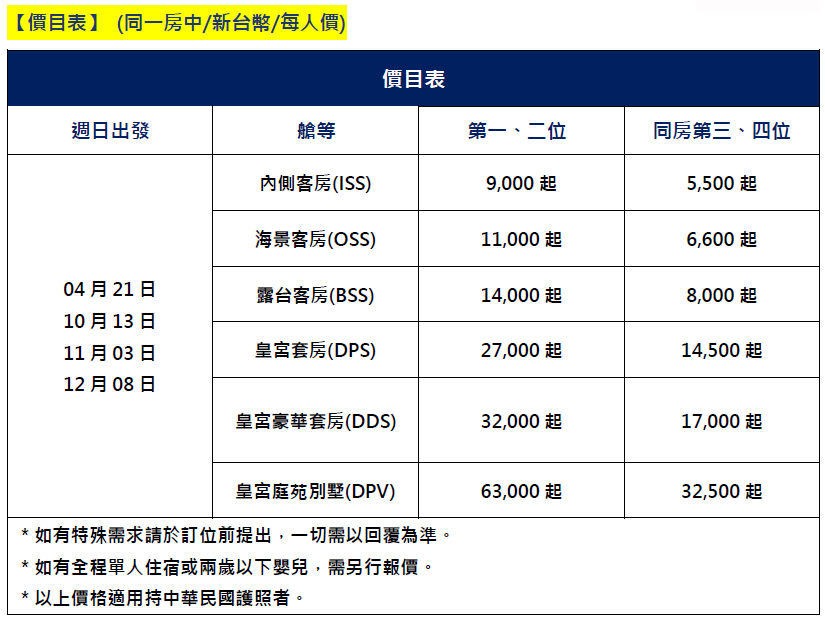Select the 皇宮庭苑別墅(DPV) cabin cell
825x621 pixels.
(x=316, y=491)
